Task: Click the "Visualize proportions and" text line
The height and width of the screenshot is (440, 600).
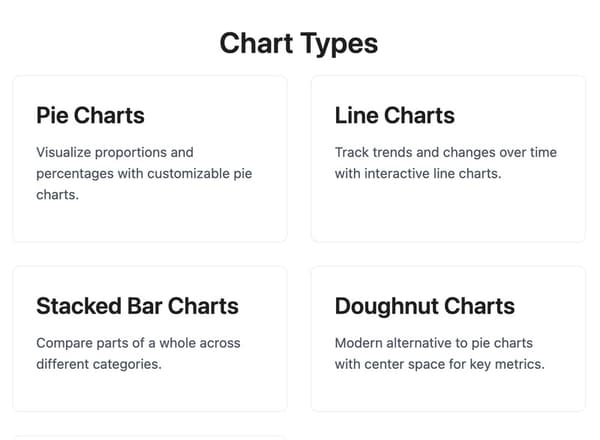Action: point(115,152)
